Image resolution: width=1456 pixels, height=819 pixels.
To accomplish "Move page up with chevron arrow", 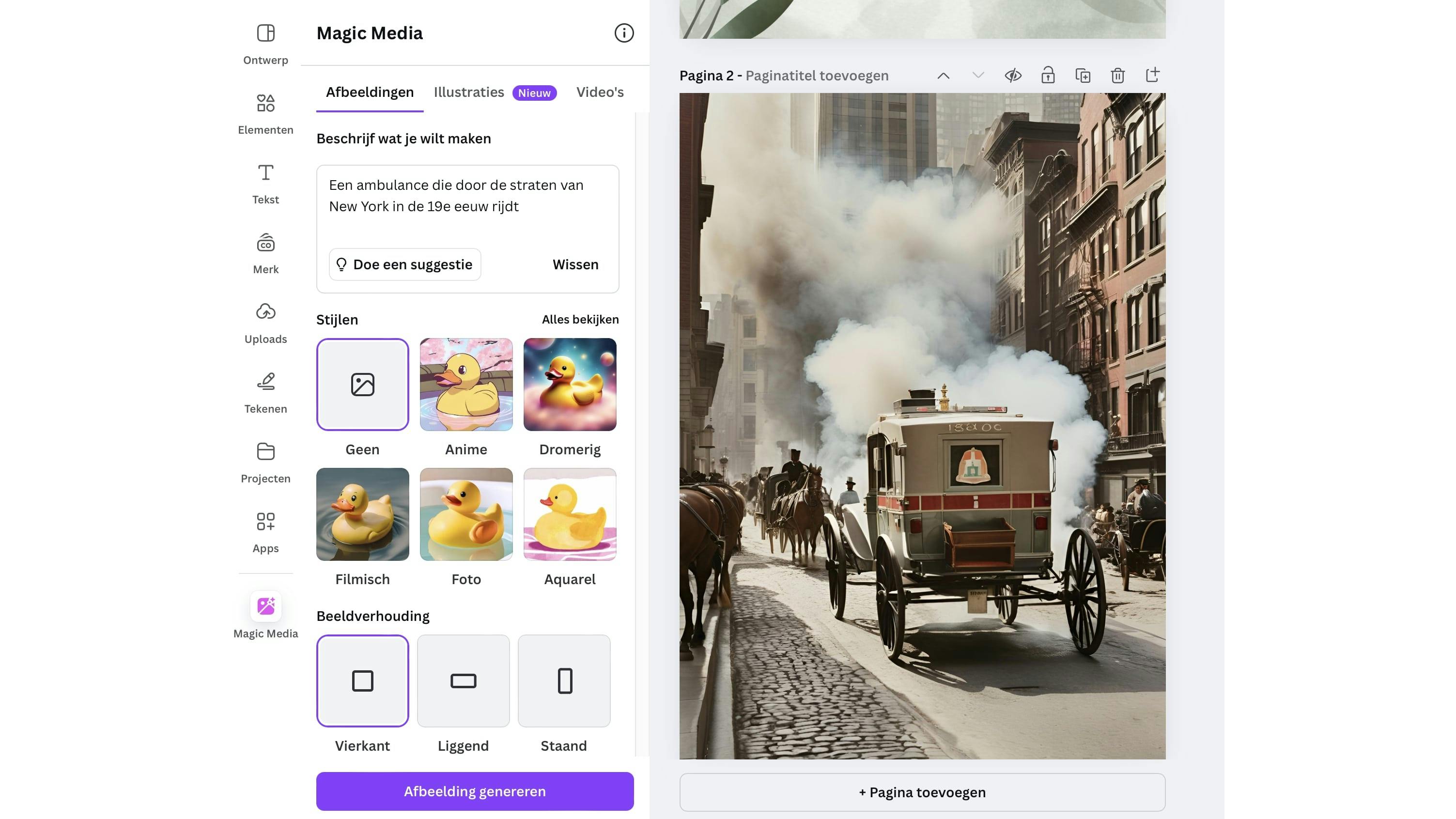I will tap(943, 75).
